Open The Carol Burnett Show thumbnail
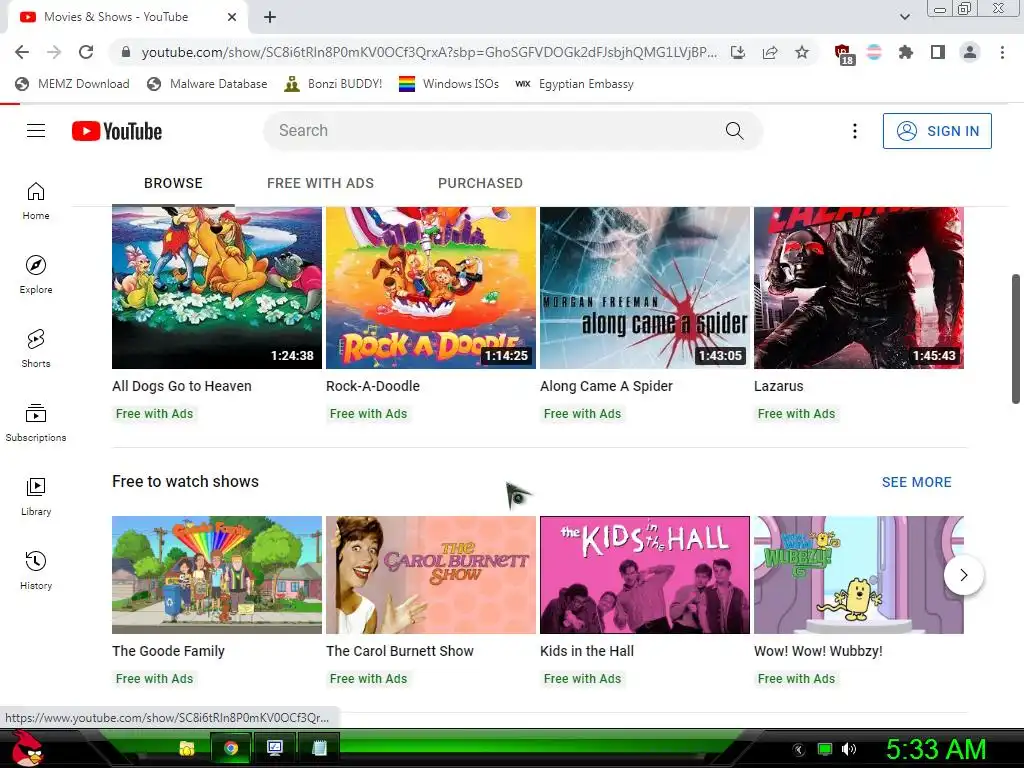The height and width of the screenshot is (768, 1024). point(431,575)
